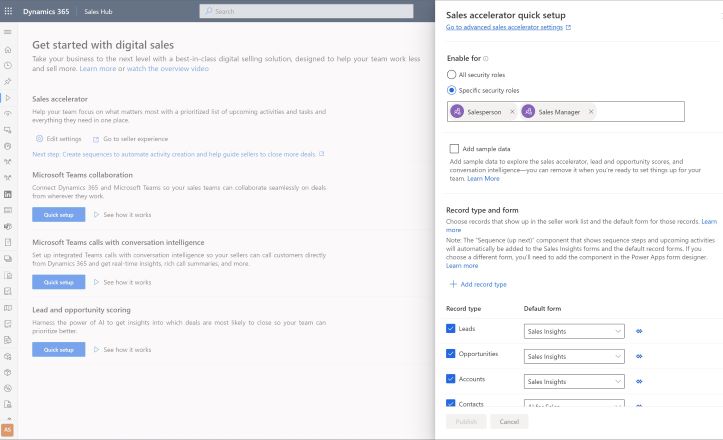The height and width of the screenshot is (440, 723).
Task: Click Learn More under Add sample data
Action: pyautogui.click(x=483, y=178)
